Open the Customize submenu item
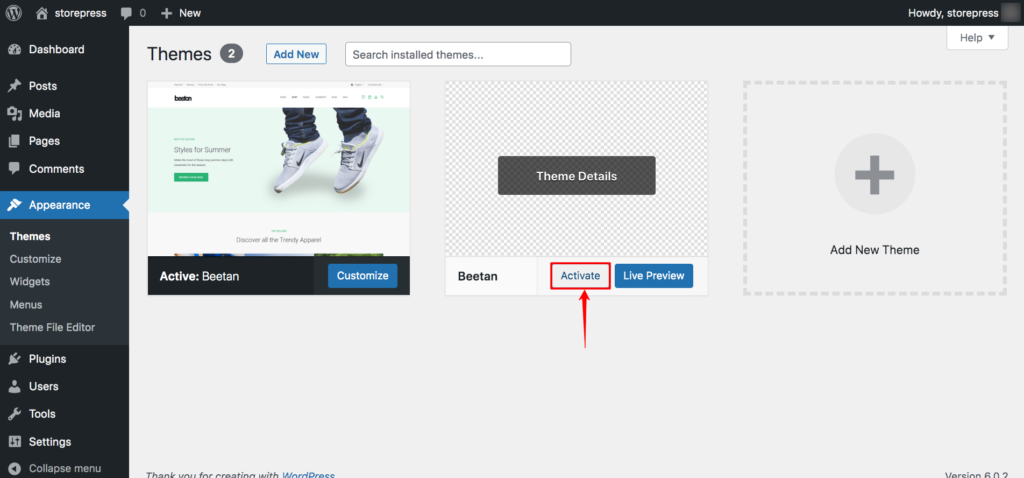 (35, 259)
